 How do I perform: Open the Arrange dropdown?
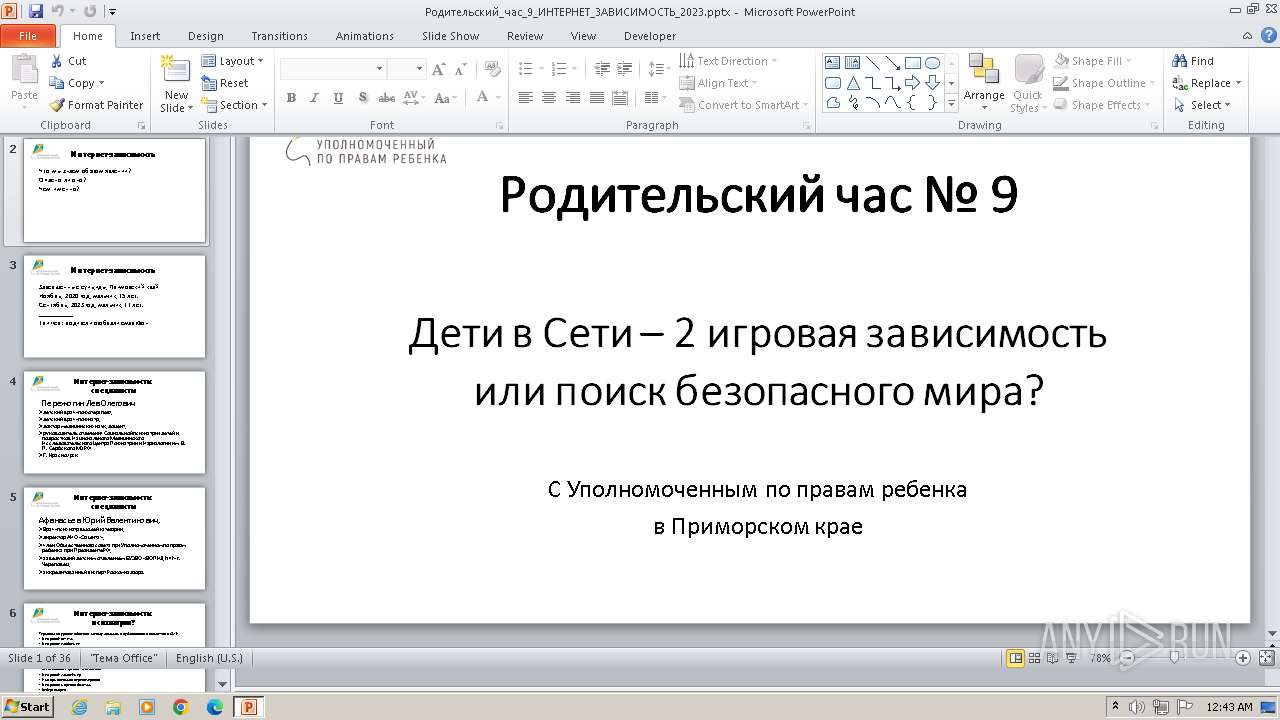click(984, 84)
